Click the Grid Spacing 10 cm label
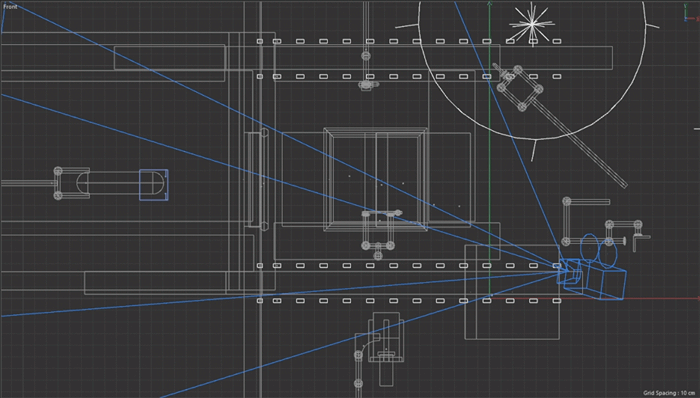 669,393
